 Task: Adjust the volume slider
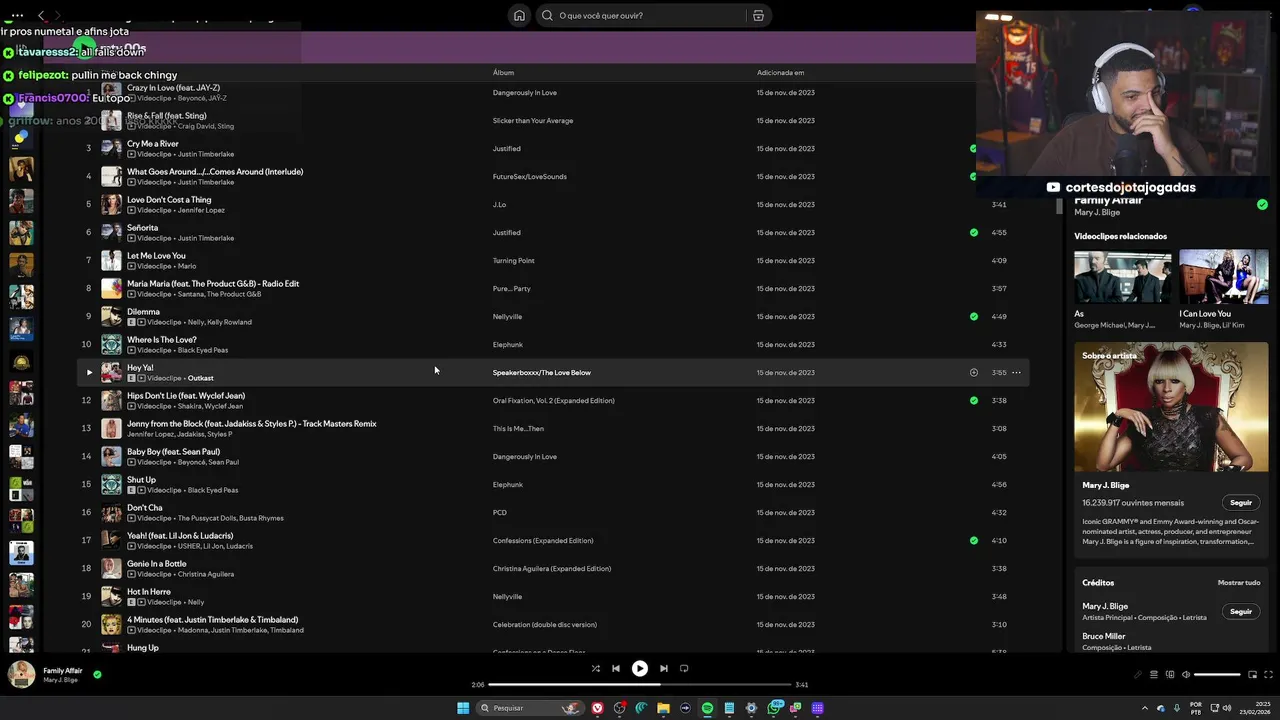pos(1217,674)
